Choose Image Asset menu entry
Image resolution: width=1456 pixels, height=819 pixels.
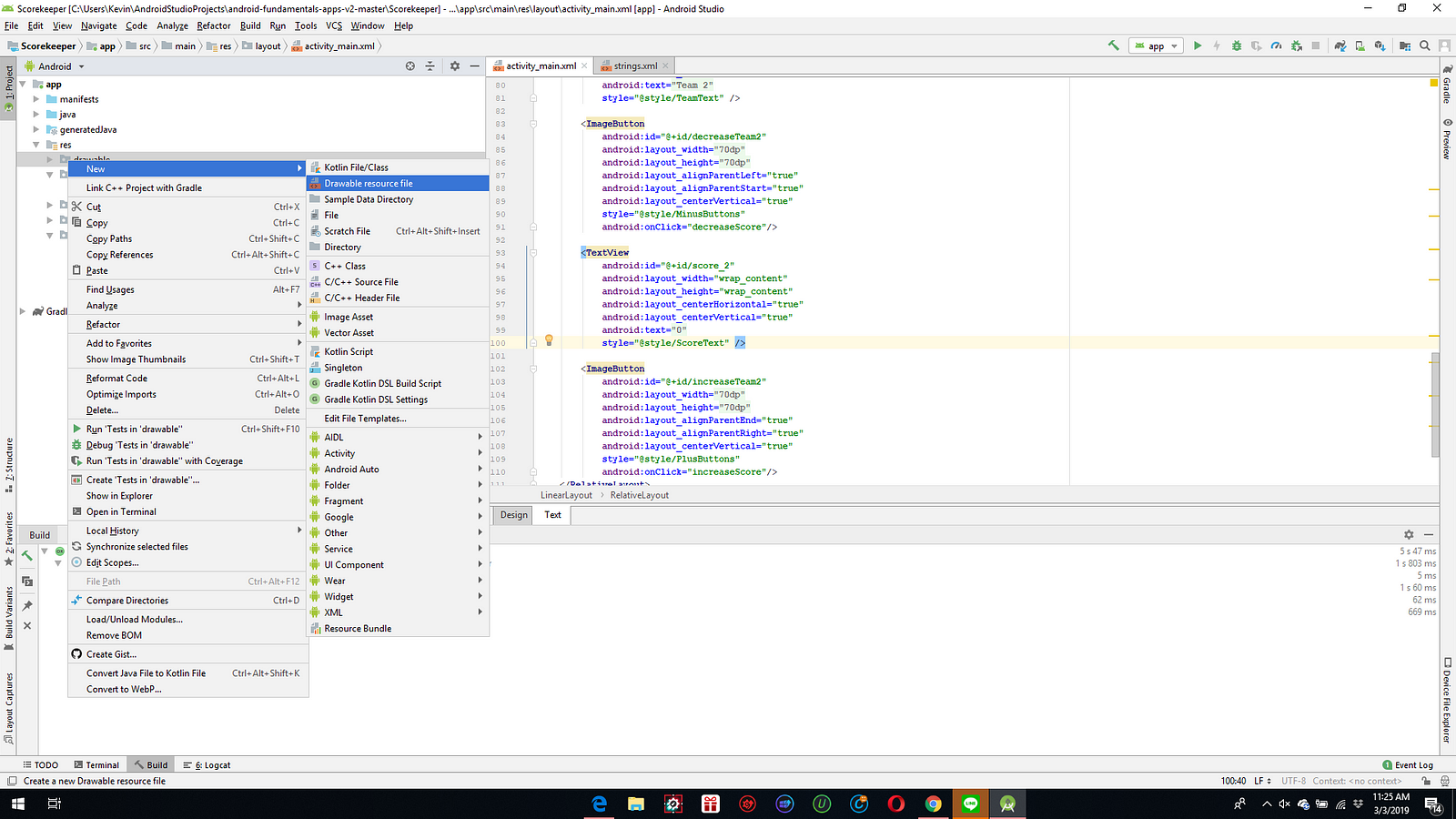tap(399, 317)
